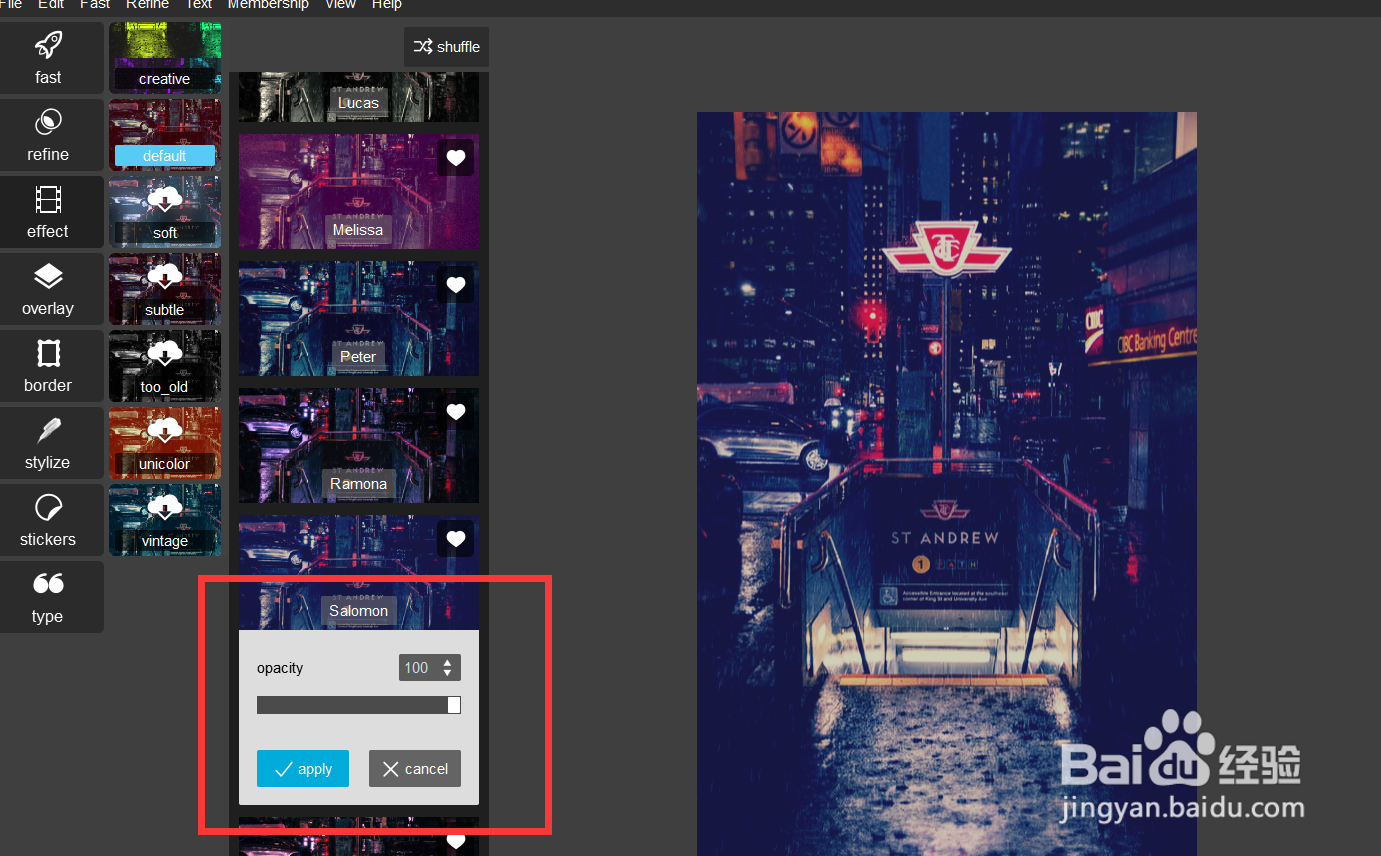
Task: Apply the Lucas effect preset
Action: pos(359,97)
